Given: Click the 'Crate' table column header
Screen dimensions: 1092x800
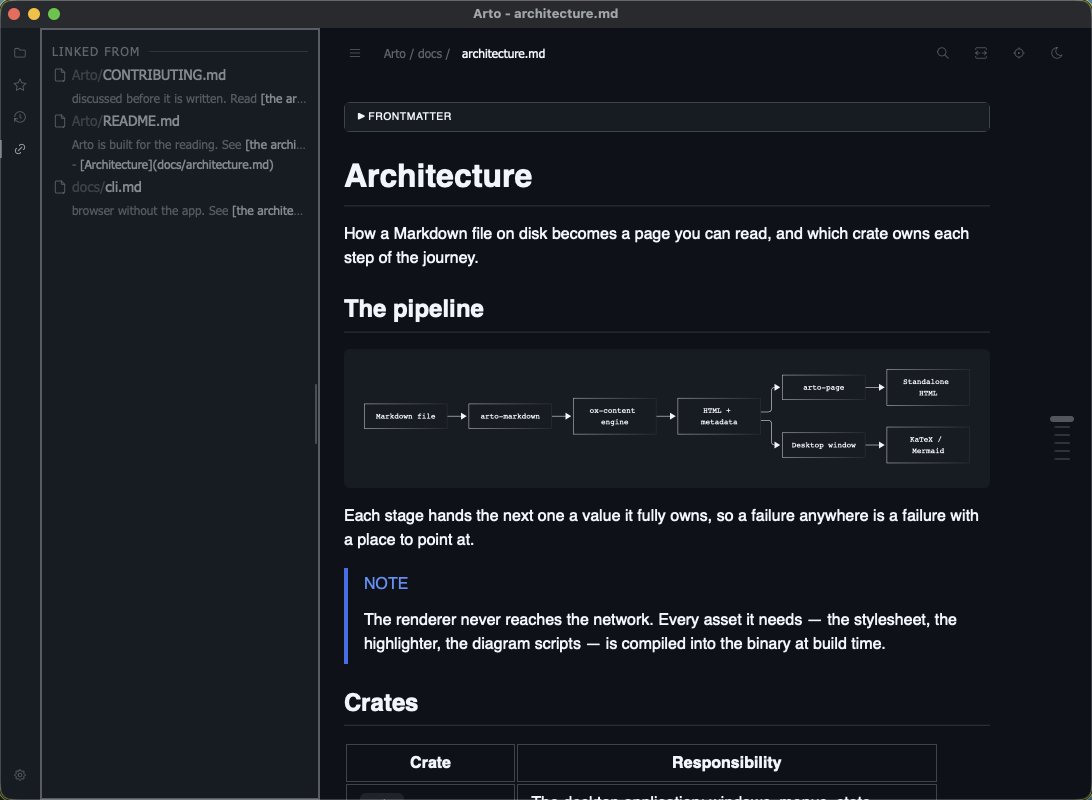Looking at the screenshot, I should click(430, 762).
